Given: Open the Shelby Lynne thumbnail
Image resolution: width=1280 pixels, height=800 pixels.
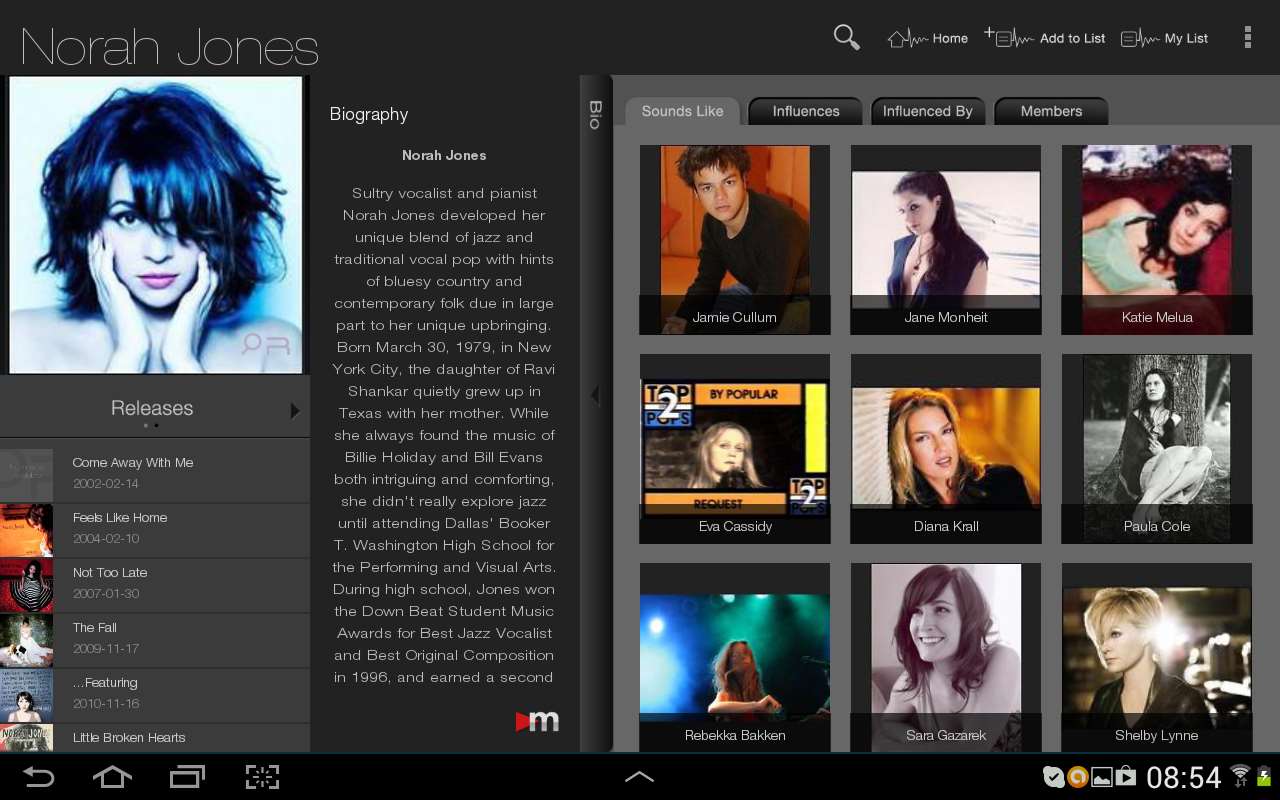Looking at the screenshot, I should [x=1156, y=650].
